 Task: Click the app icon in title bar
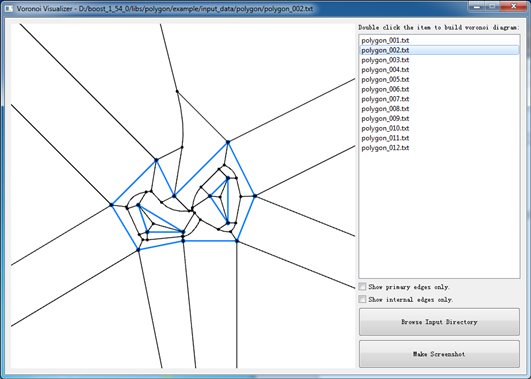9,9
